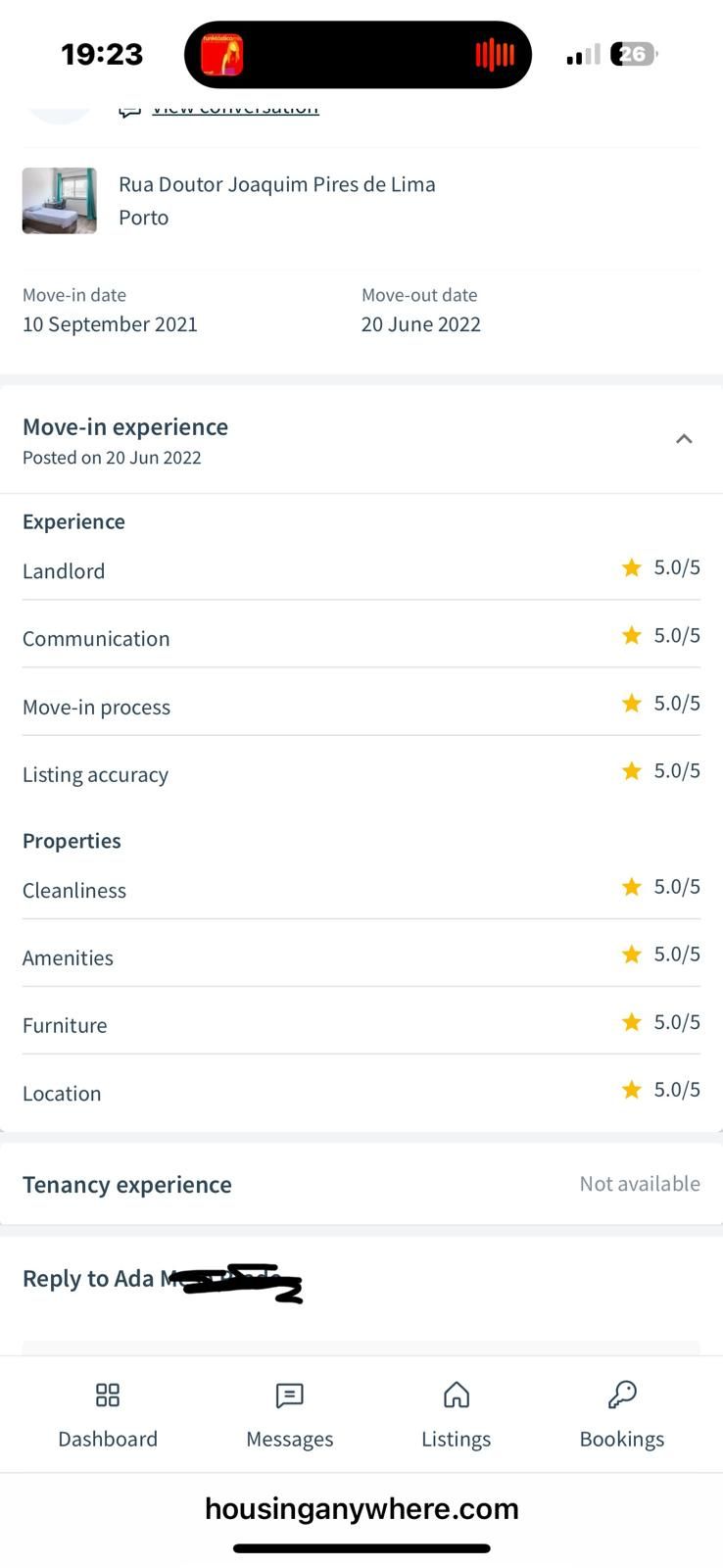
Task: Collapse the Move-in experience section
Action: pyautogui.click(x=684, y=439)
